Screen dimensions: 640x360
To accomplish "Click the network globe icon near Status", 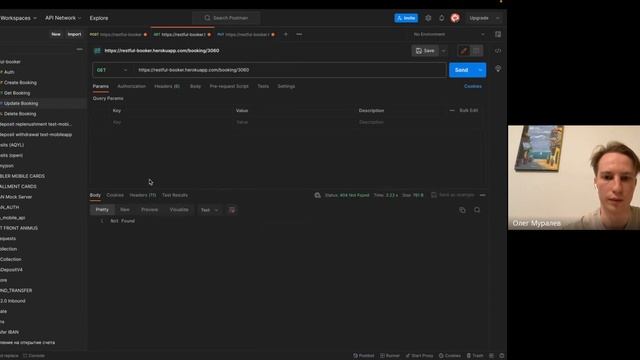I will (x=318, y=195).
